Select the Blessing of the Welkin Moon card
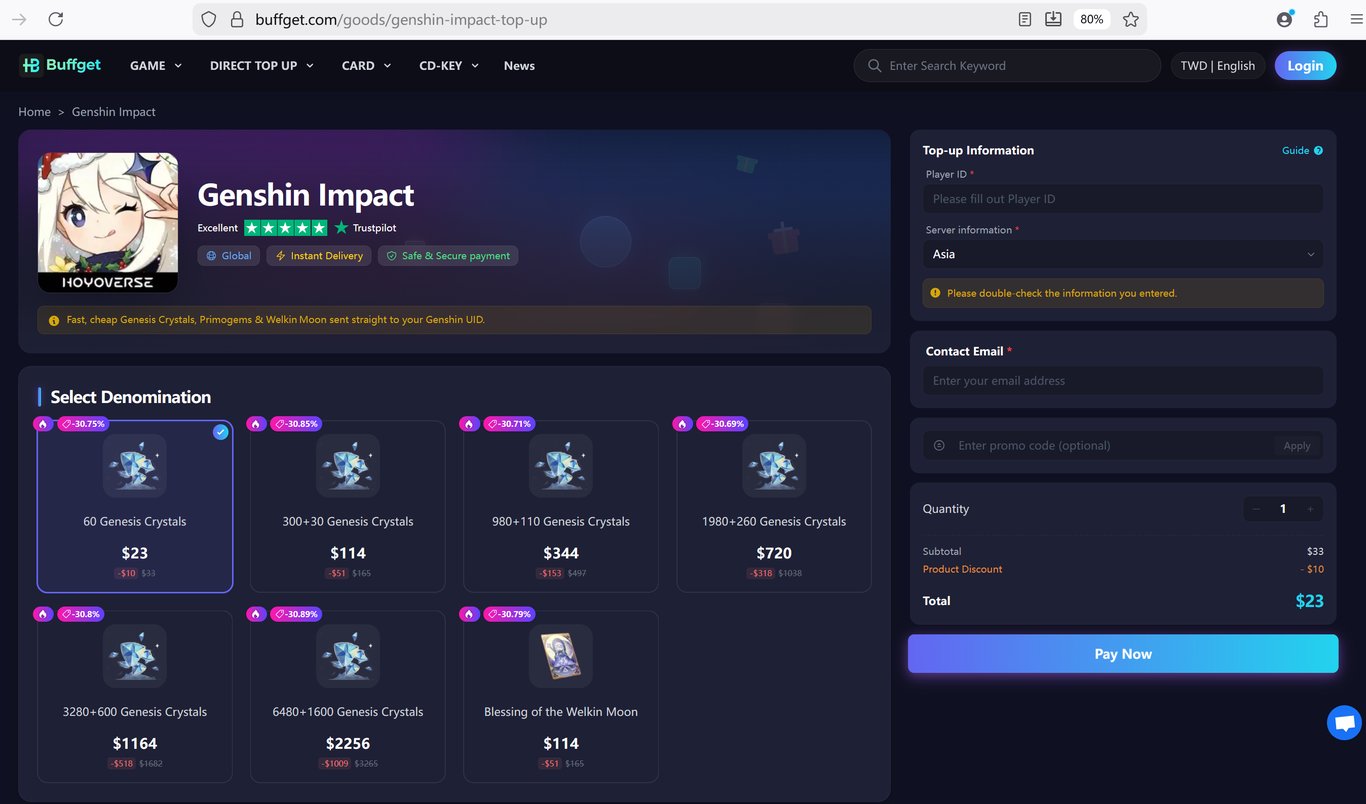 [x=561, y=697]
